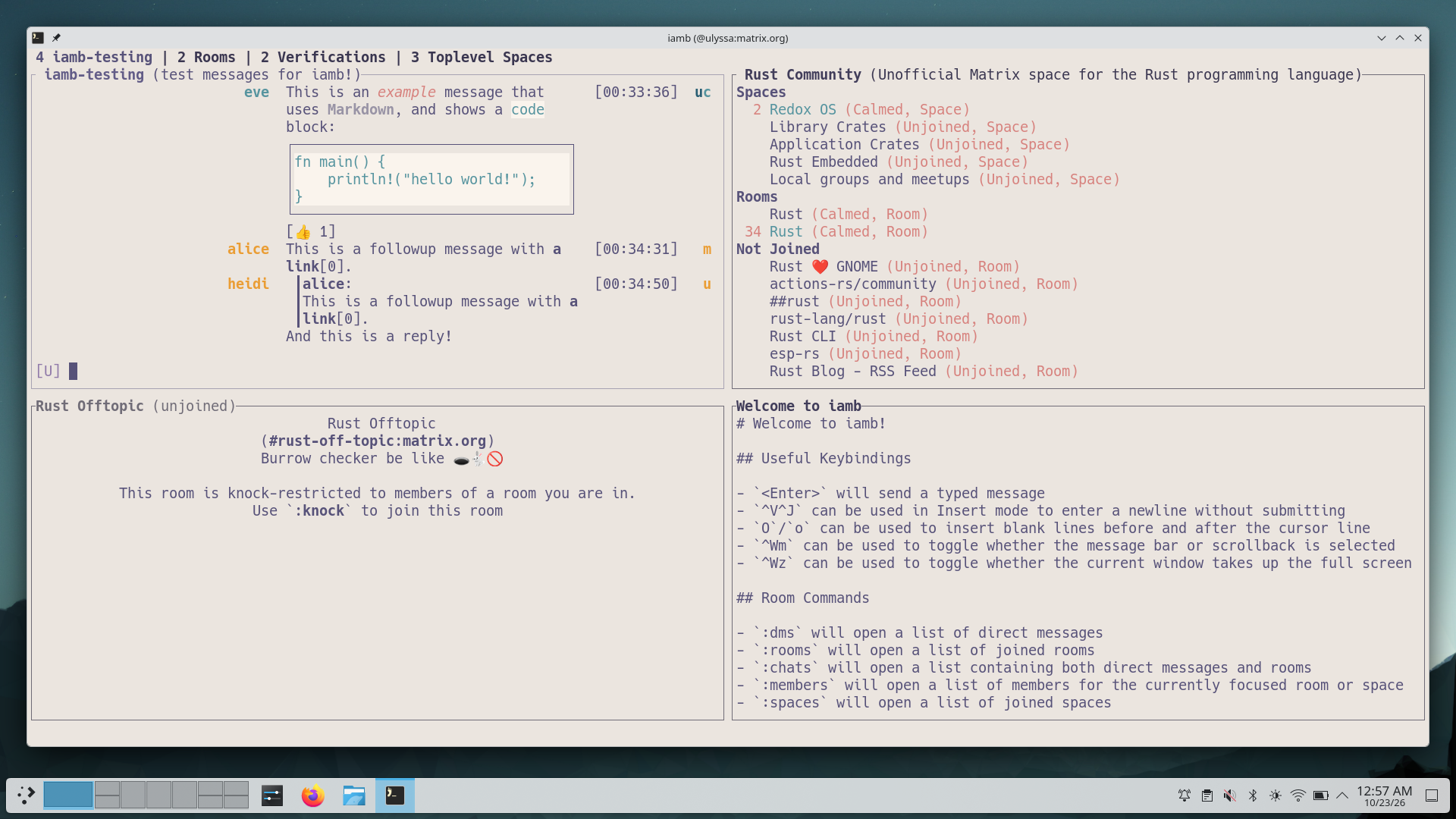
Task: Expand the hidden system tray arrow
Action: [1342, 795]
